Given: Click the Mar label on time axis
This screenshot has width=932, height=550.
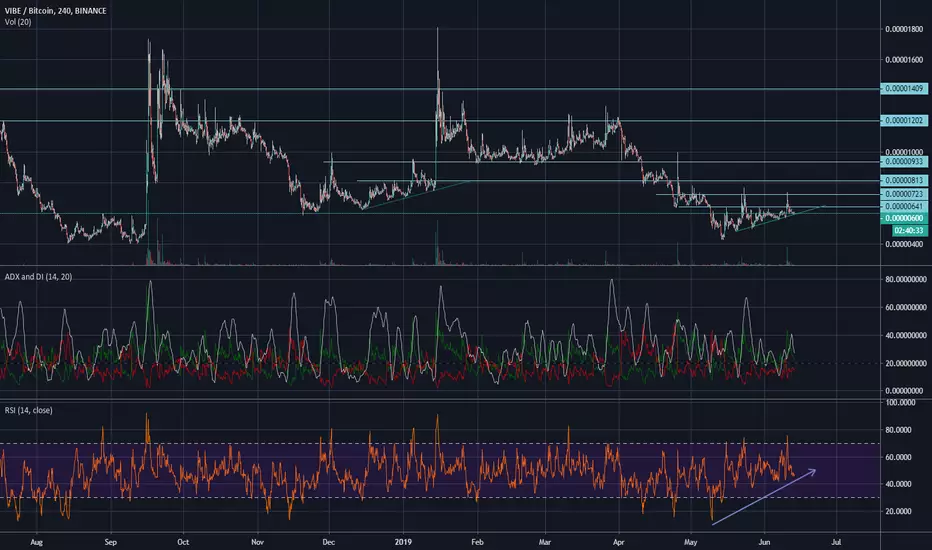Looking at the screenshot, I should click(545, 542).
